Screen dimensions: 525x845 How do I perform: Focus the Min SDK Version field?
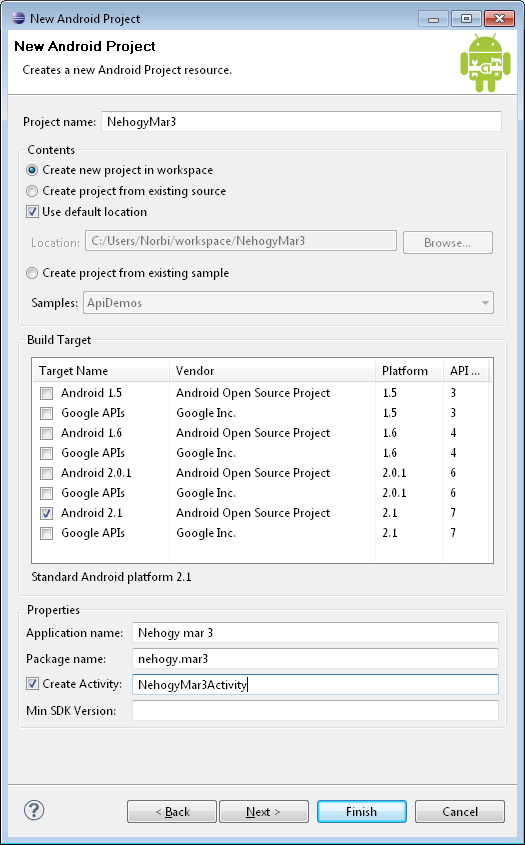pyautogui.click(x=315, y=710)
